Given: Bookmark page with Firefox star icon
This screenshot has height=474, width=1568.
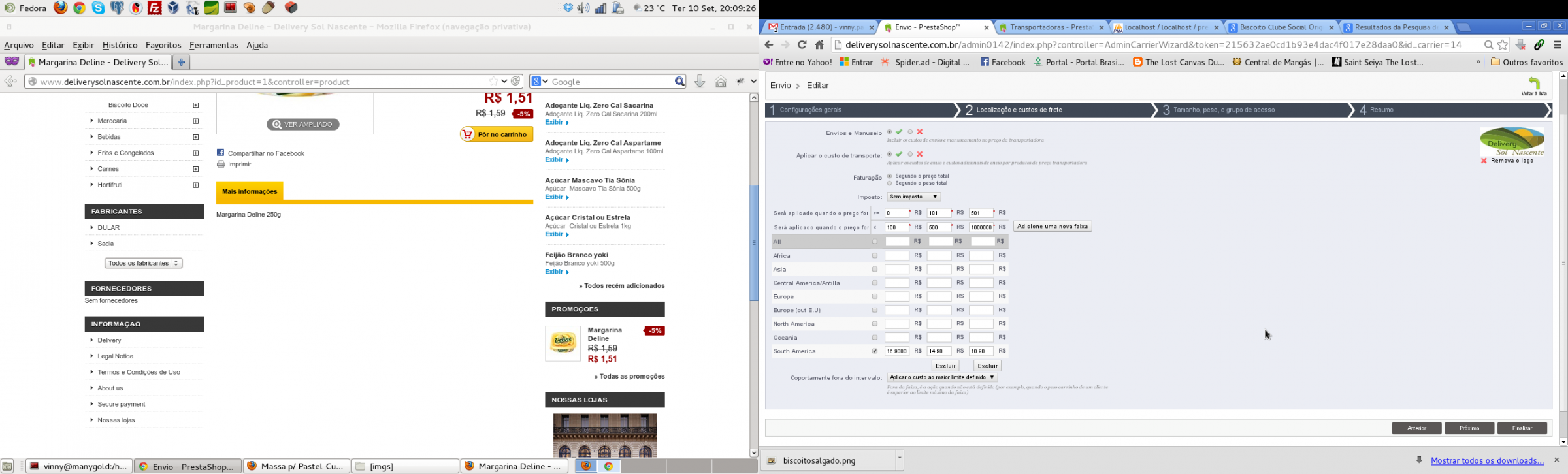Looking at the screenshot, I should coord(494,82).
